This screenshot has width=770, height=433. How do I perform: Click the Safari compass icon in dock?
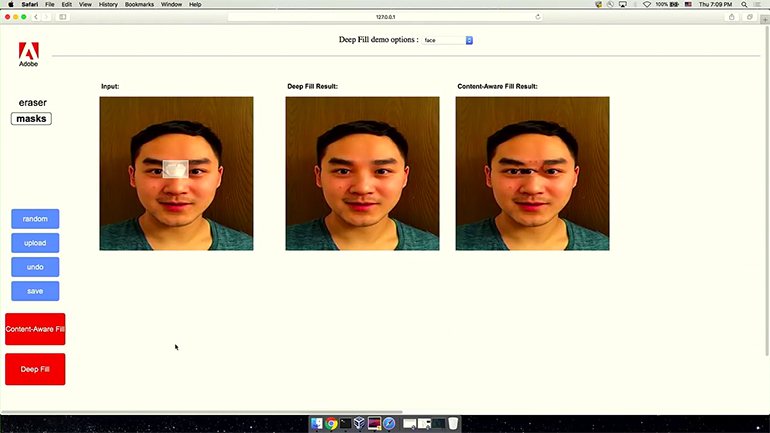click(x=389, y=424)
